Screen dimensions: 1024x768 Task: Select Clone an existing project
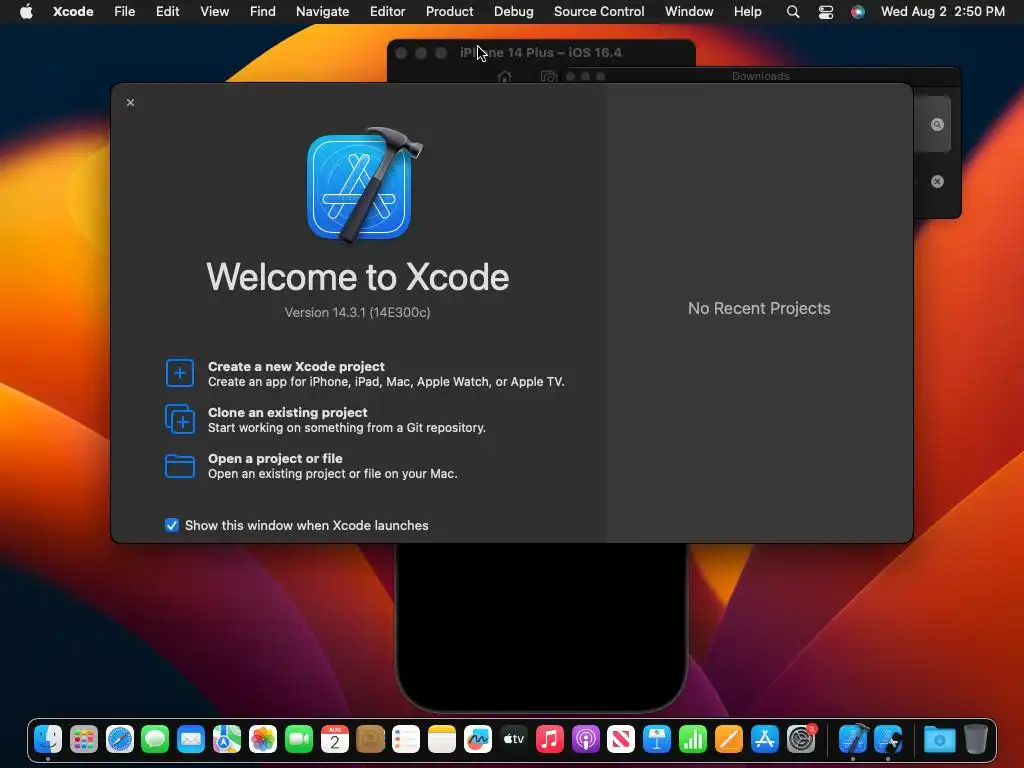325,419
